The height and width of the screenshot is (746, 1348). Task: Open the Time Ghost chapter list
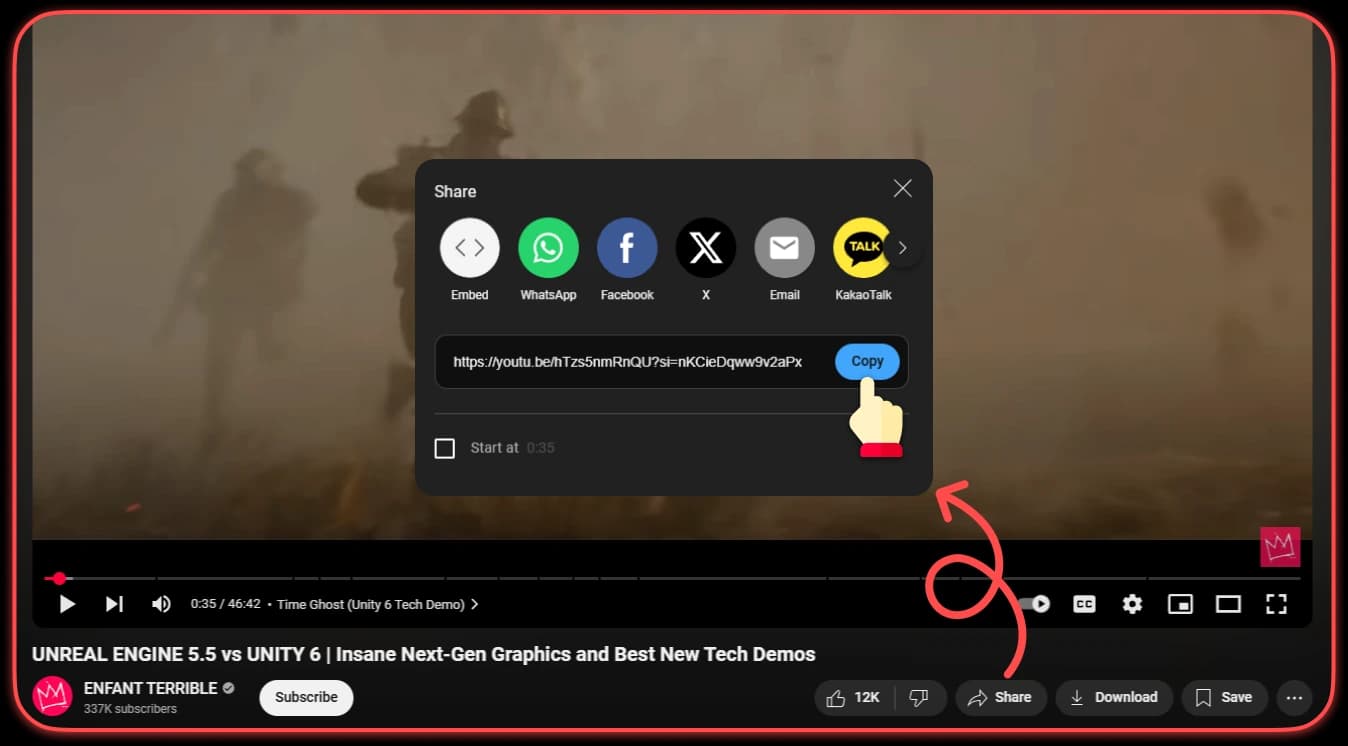377,604
